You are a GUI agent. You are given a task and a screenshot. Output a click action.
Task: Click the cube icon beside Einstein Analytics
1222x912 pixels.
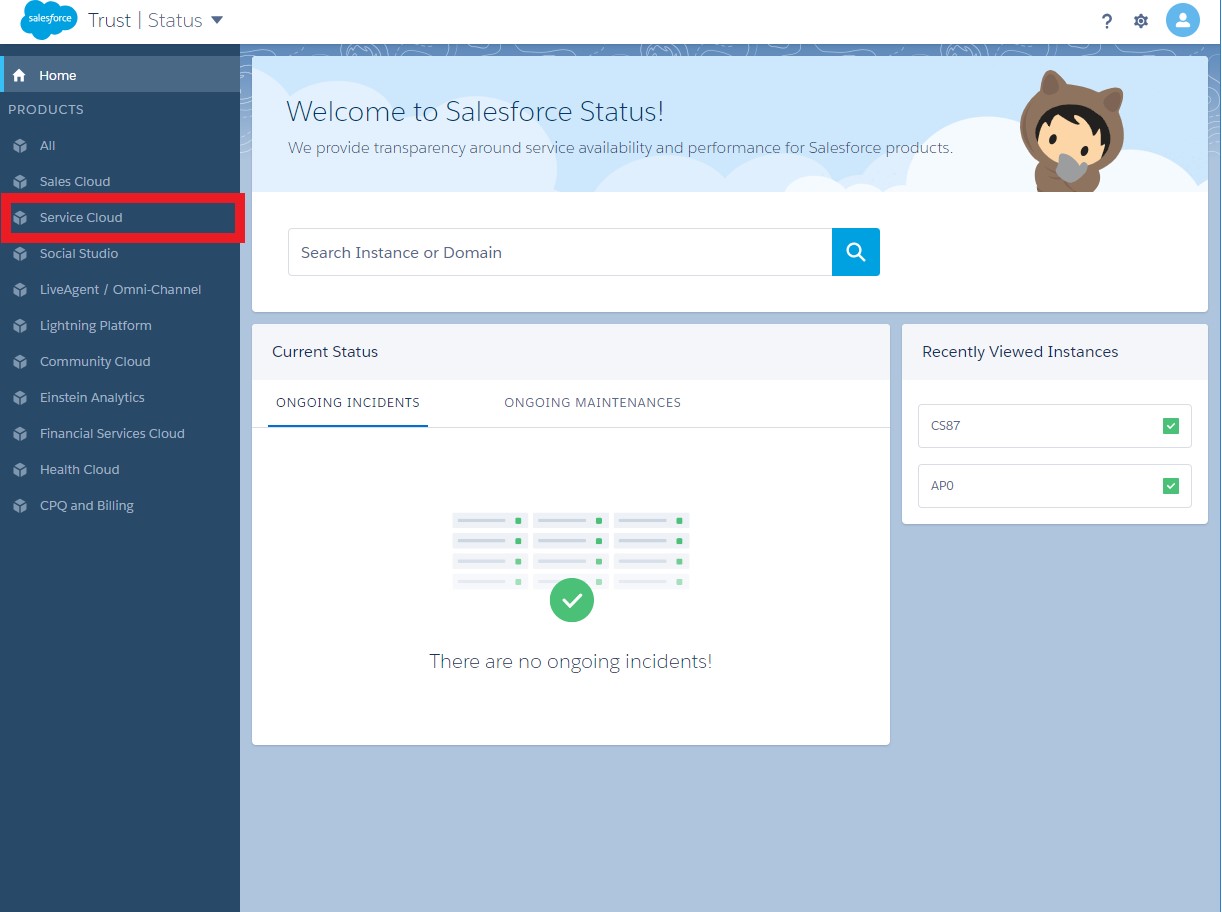click(20, 398)
